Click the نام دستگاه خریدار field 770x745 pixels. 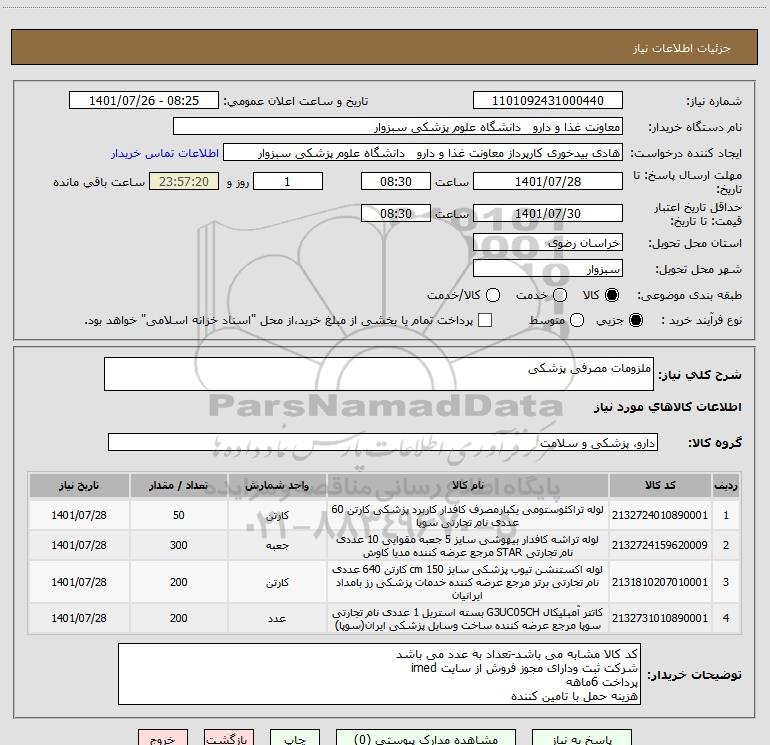[398, 127]
